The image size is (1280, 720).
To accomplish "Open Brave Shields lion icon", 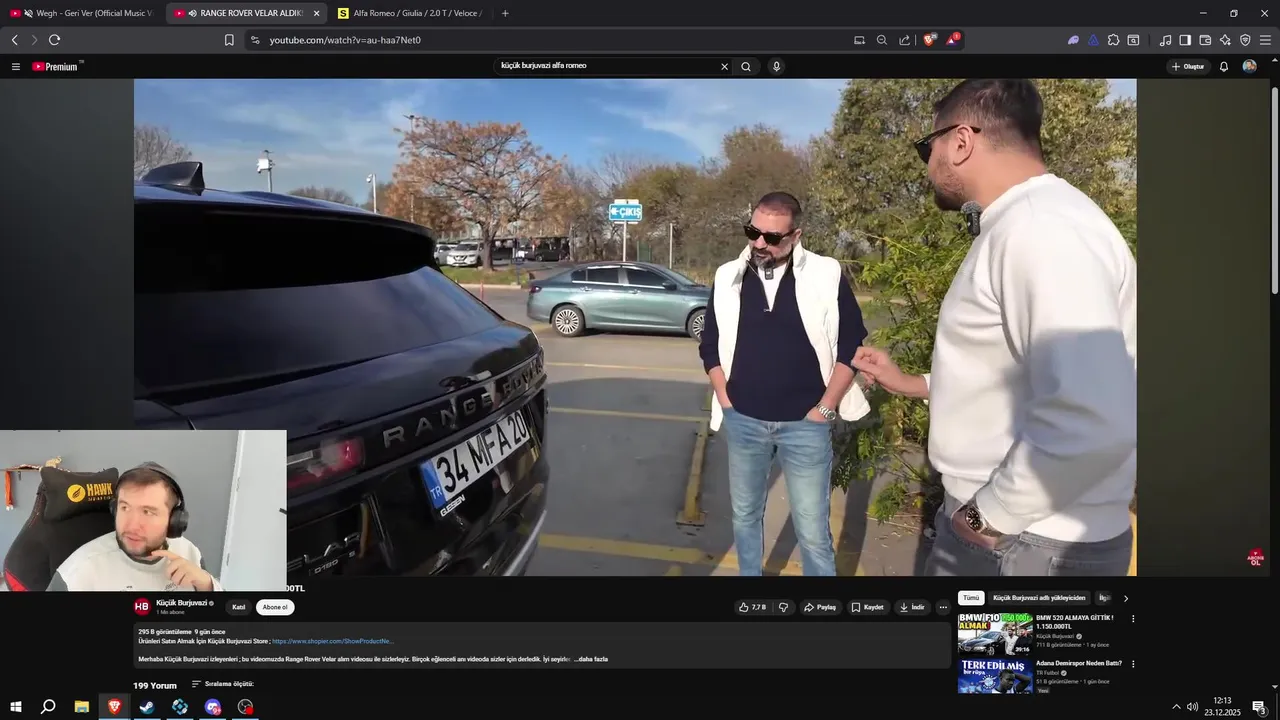I will (x=929, y=40).
